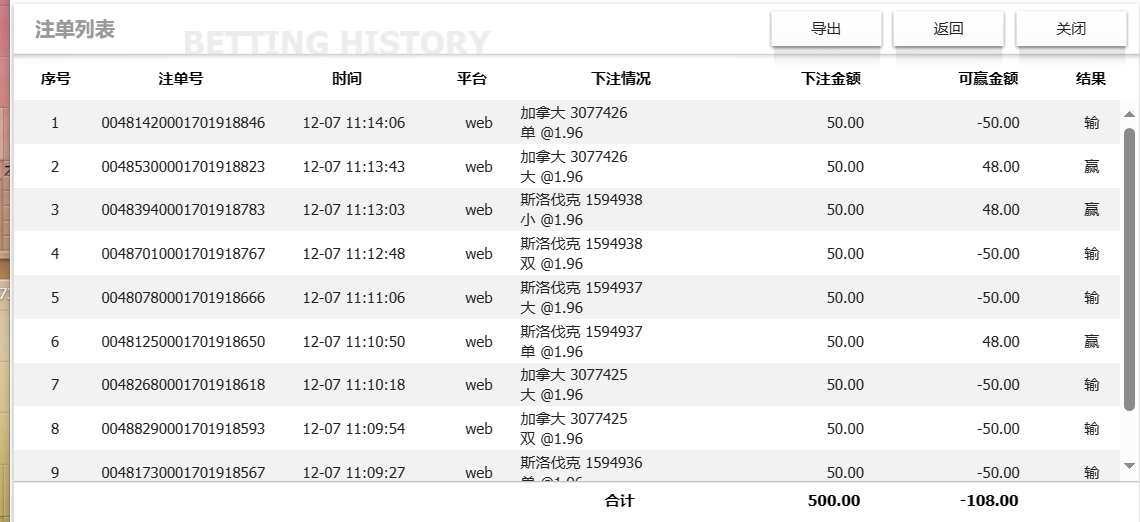
Task: Click the 下注情况 column header
Action: 620,79
